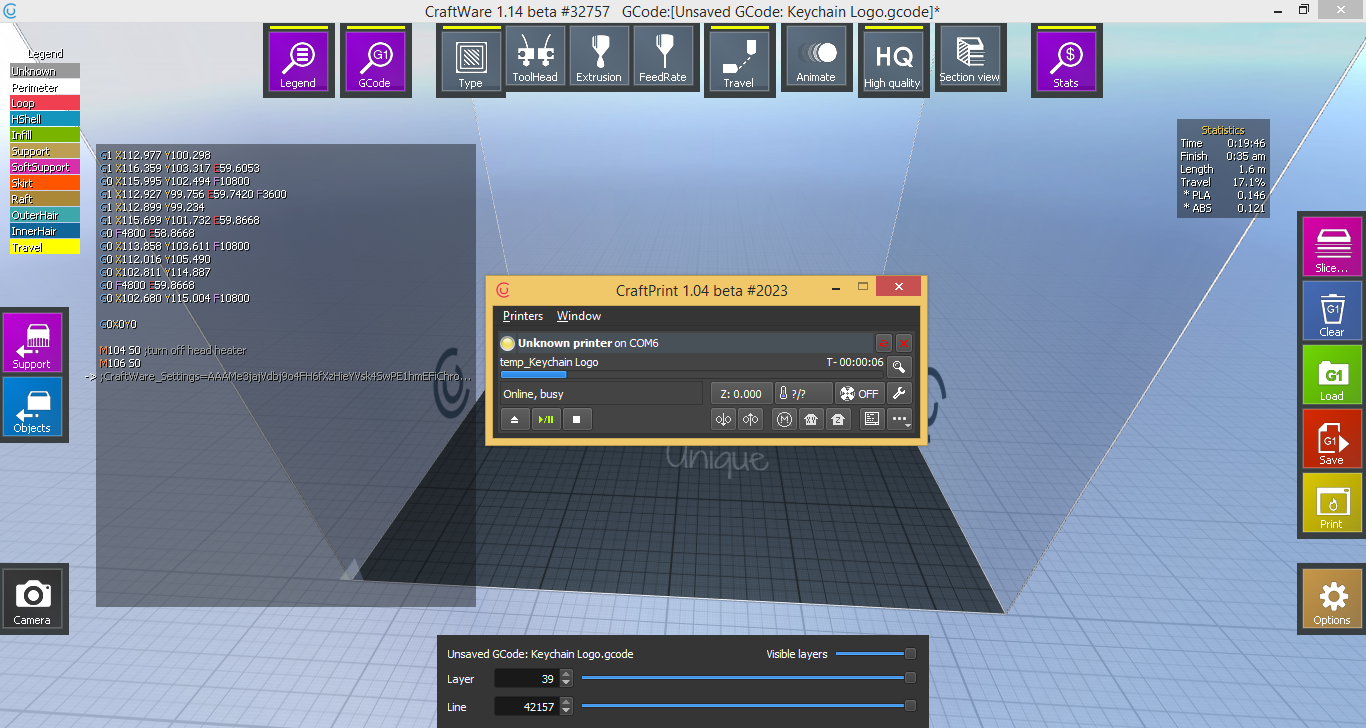The height and width of the screenshot is (728, 1366).
Task: Click the Unknown printer status light
Action: [508, 343]
